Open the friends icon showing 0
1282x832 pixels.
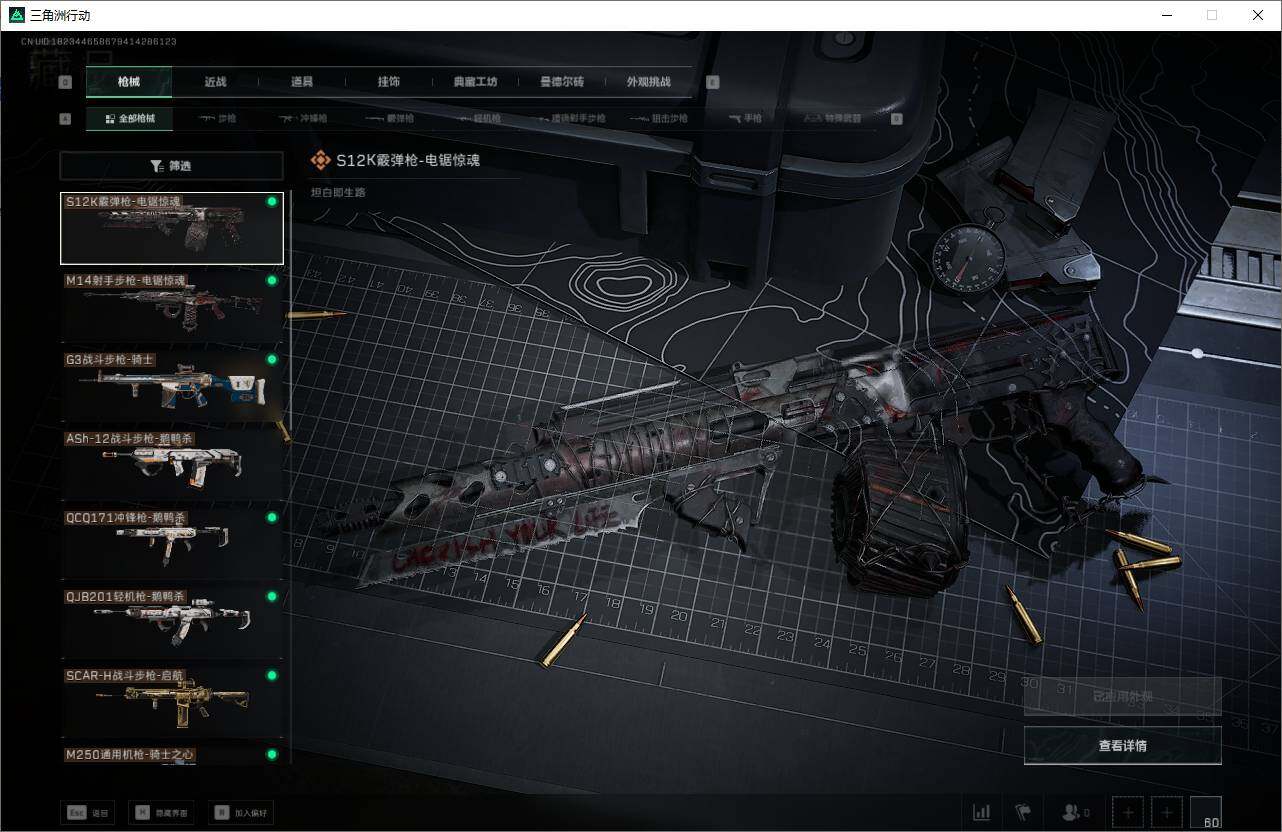pos(1075,812)
